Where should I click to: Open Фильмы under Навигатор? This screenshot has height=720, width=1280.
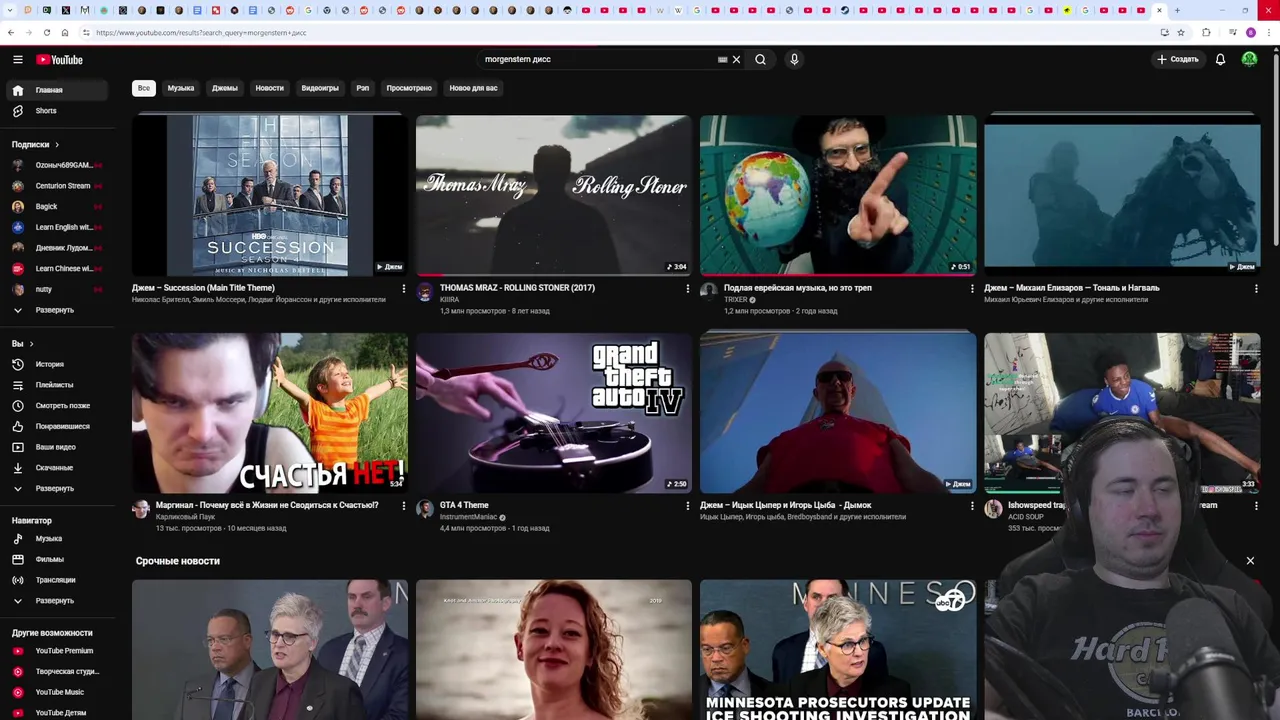[x=57, y=559]
